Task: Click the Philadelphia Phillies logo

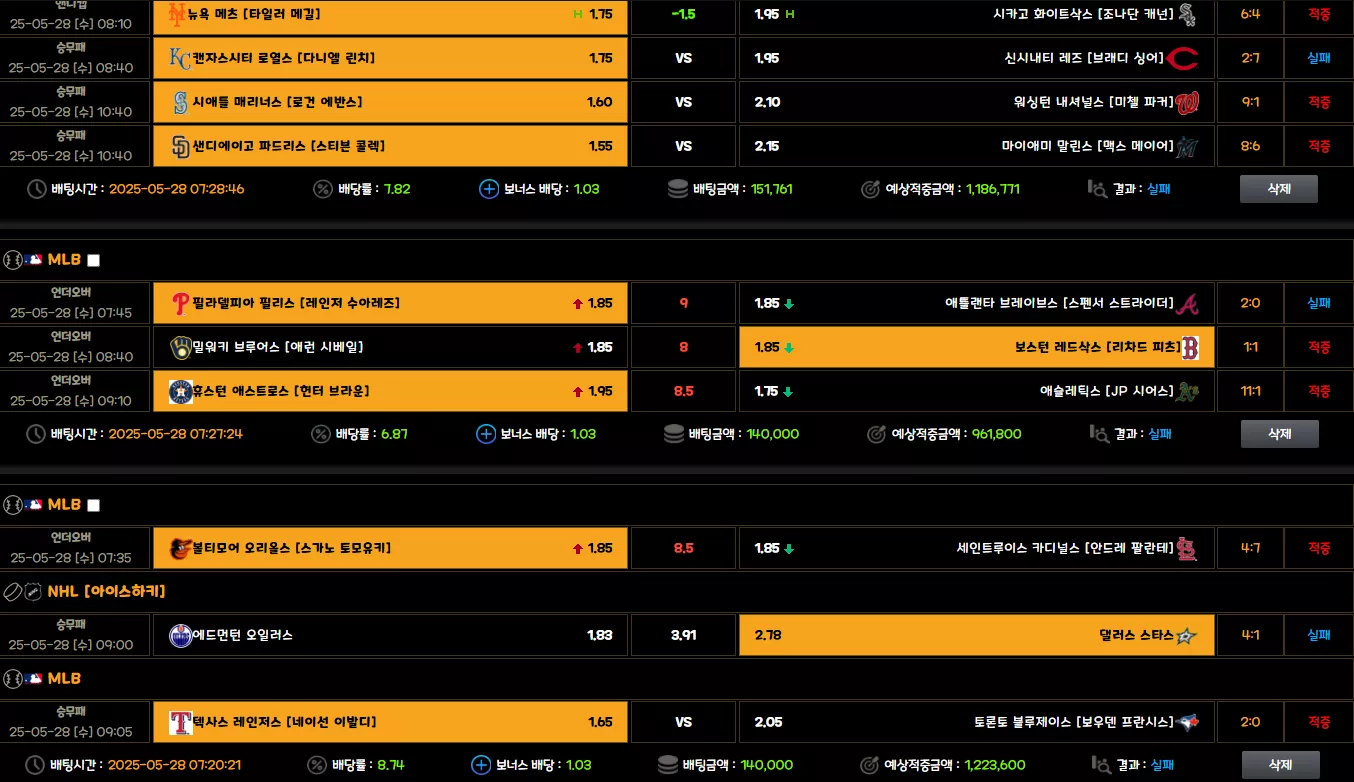Action: point(180,303)
